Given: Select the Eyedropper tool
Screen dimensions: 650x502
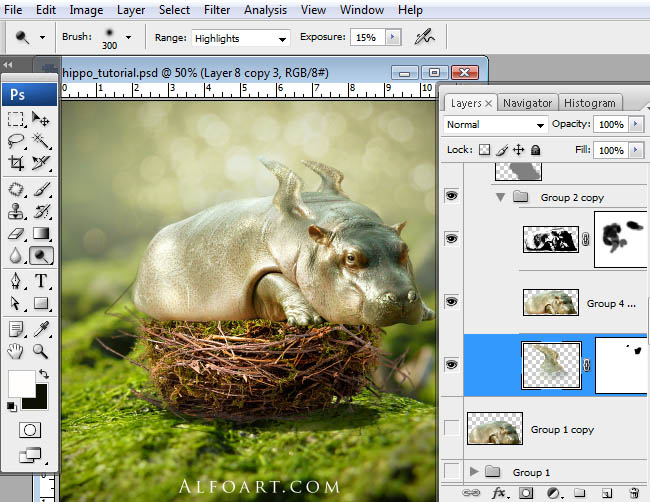Looking at the screenshot, I should pyautogui.click(x=41, y=330).
